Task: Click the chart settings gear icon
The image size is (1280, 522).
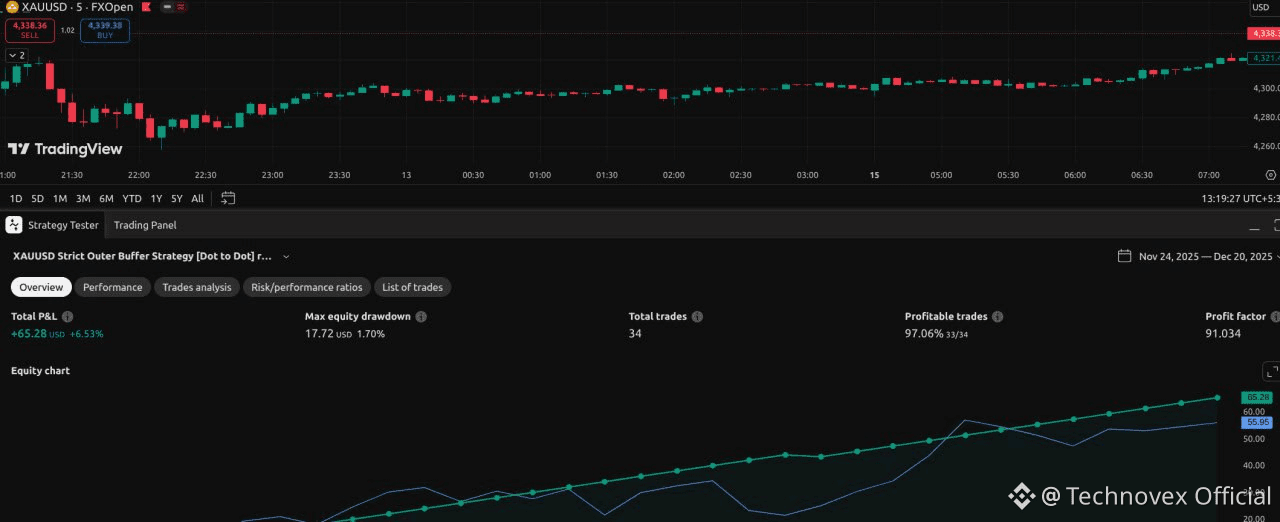Action: tap(1270, 174)
